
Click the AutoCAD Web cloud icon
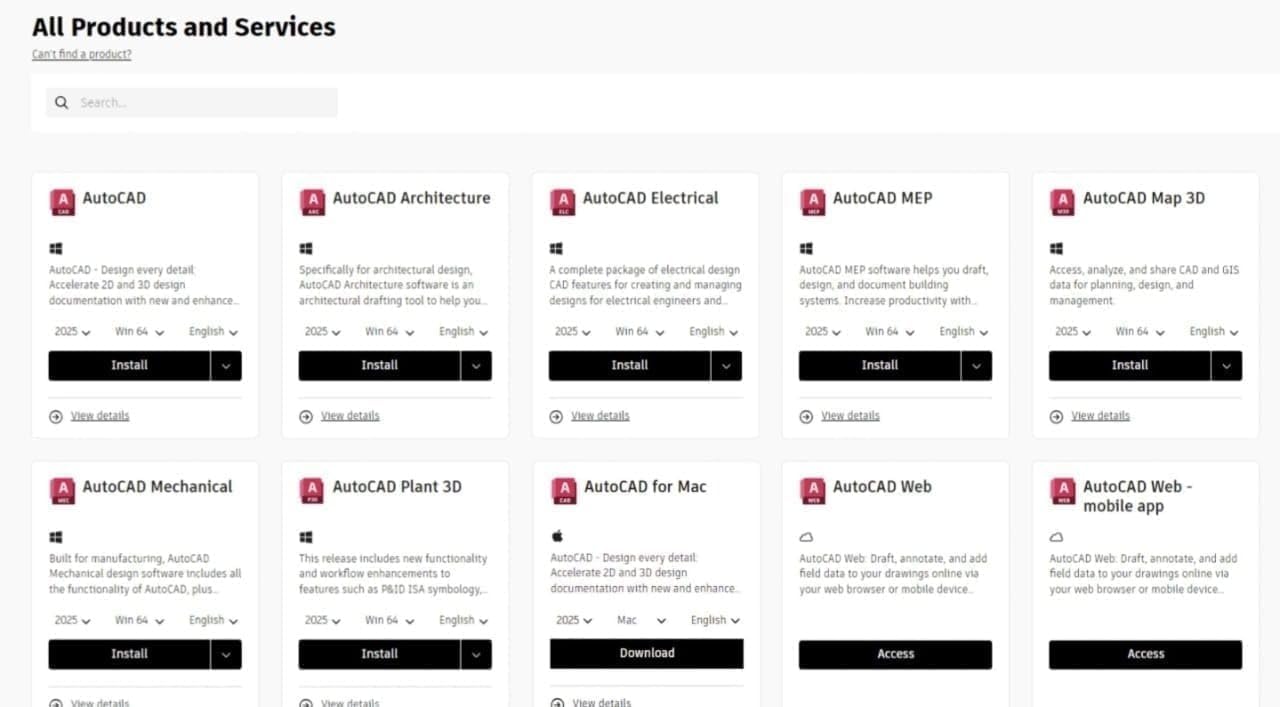pyautogui.click(x=806, y=537)
